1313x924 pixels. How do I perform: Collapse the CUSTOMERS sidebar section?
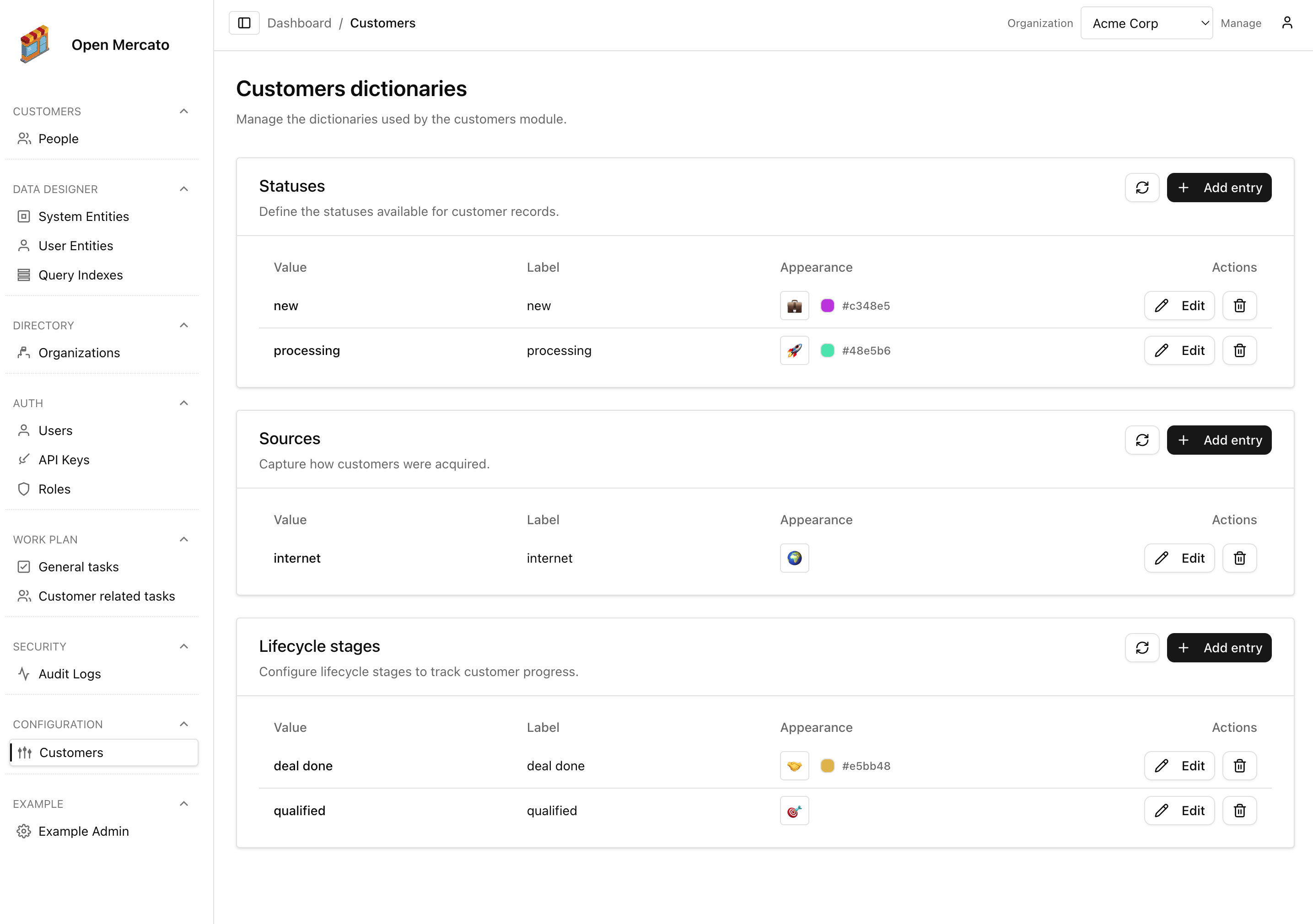point(183,111)
